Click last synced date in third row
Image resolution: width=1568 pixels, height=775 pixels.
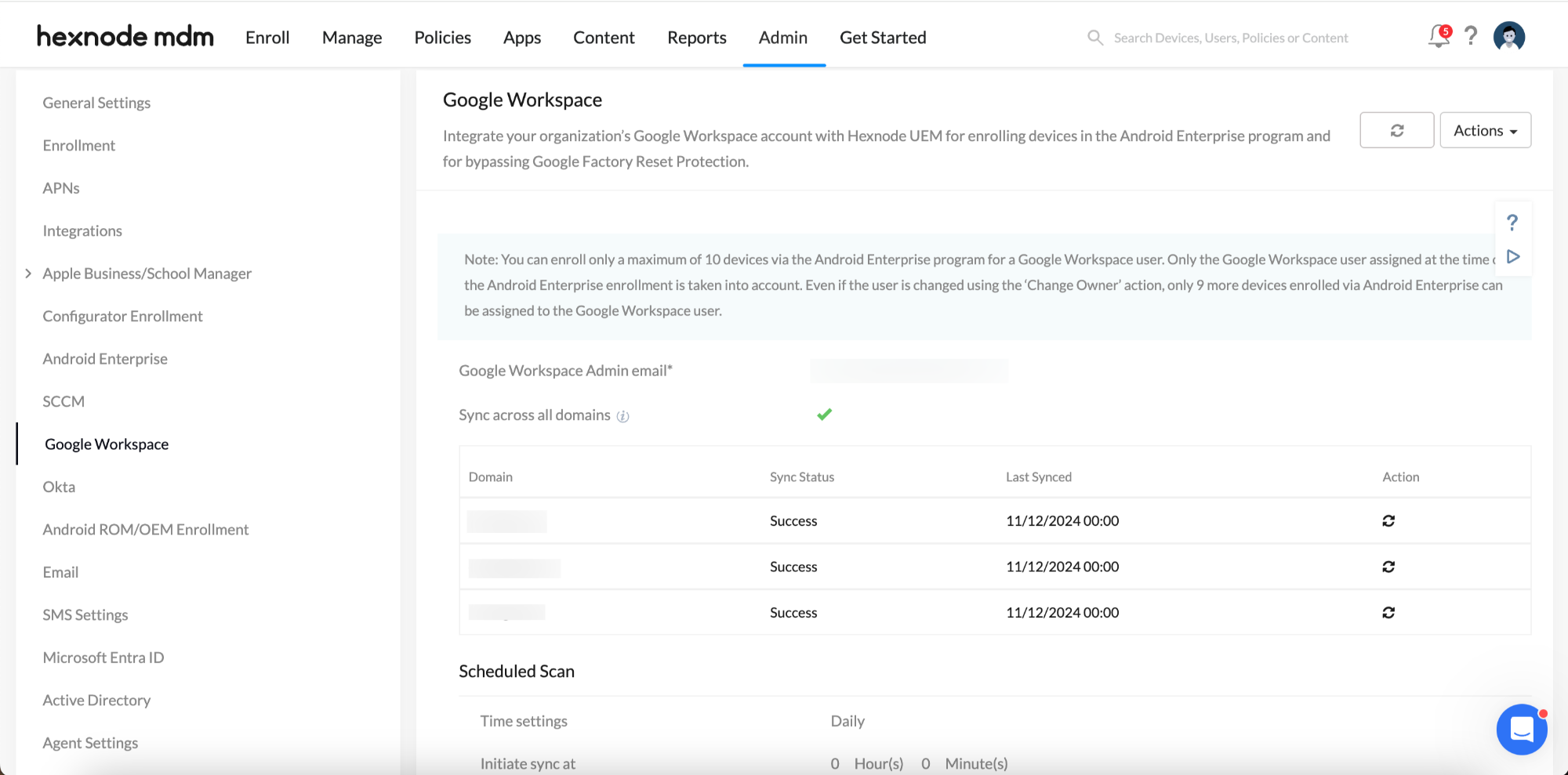point(1062,613)
